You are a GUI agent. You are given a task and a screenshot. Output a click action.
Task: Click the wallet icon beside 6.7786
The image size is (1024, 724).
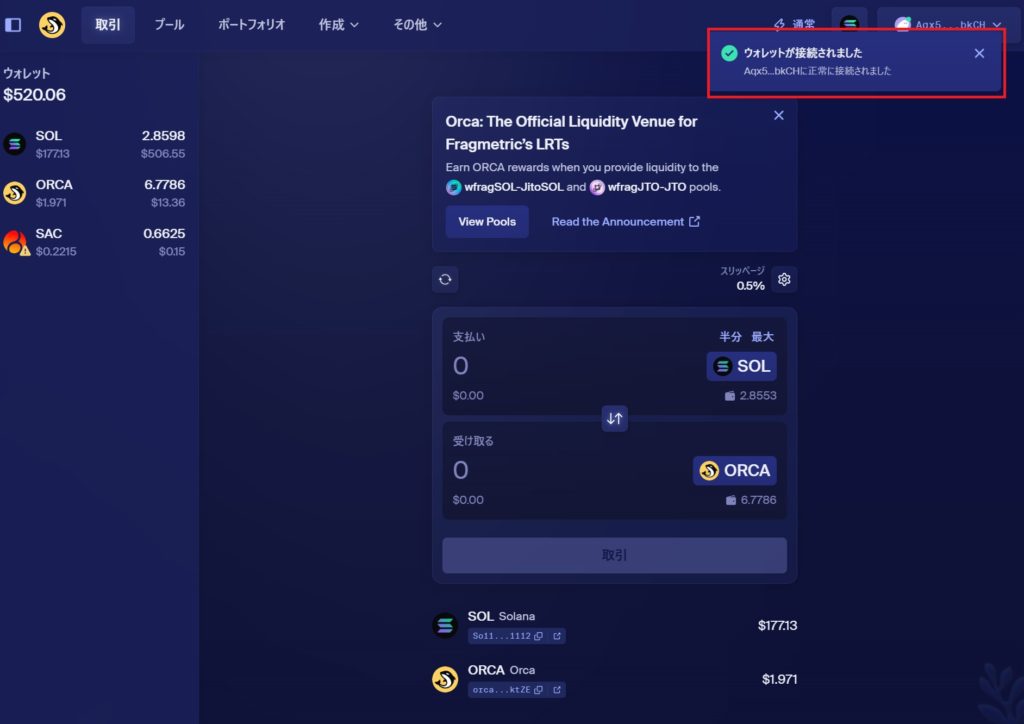[731, 500]
